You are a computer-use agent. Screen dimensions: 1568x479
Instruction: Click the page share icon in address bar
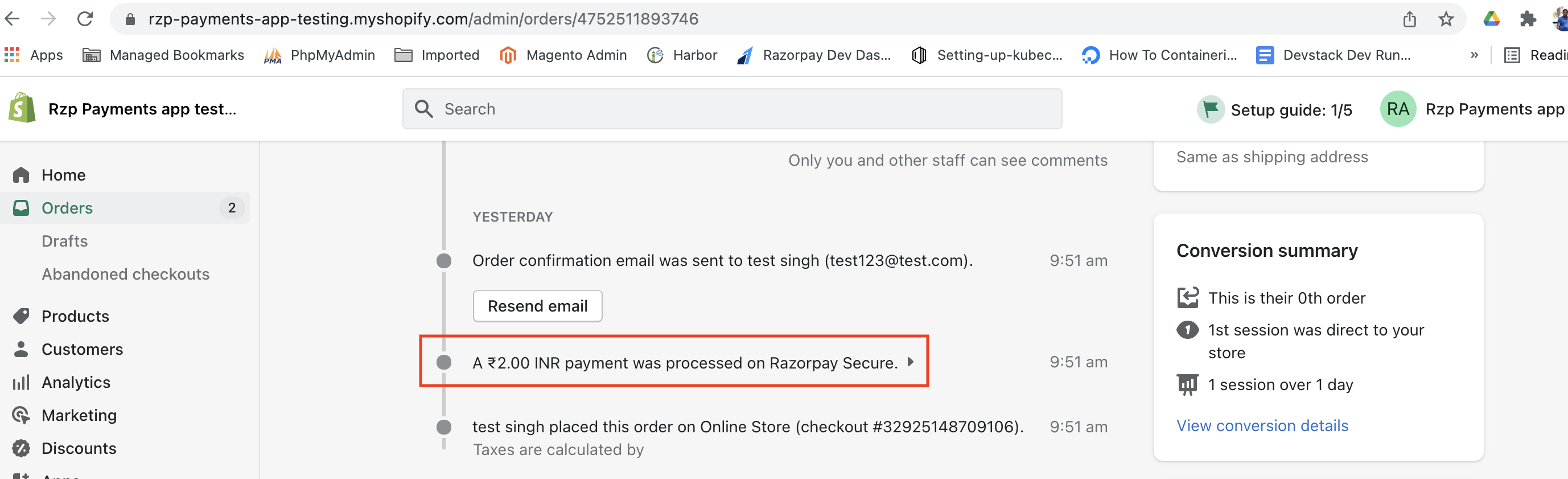click(1410, 19)
